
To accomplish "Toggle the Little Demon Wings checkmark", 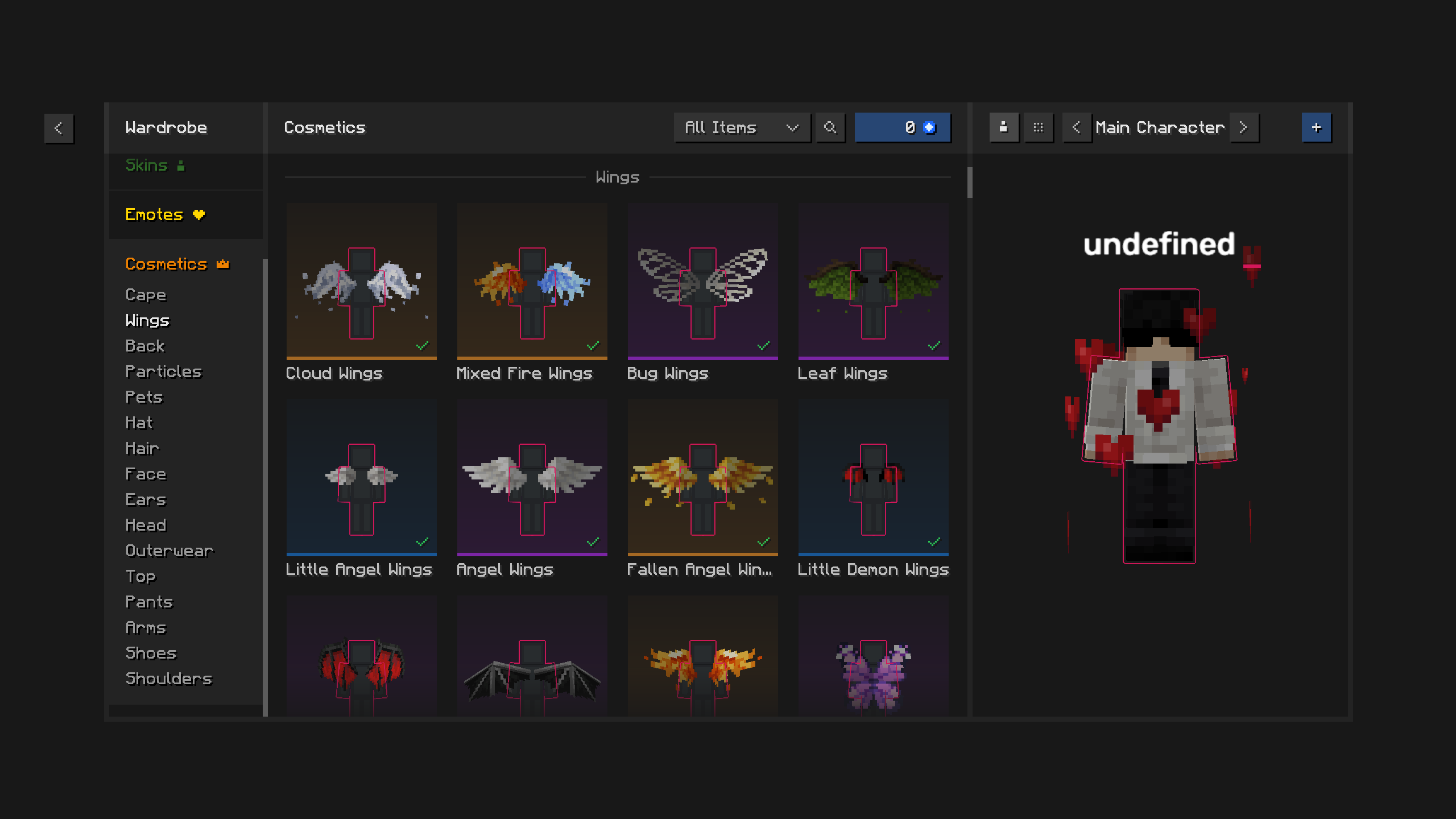I will coord(934,541).
